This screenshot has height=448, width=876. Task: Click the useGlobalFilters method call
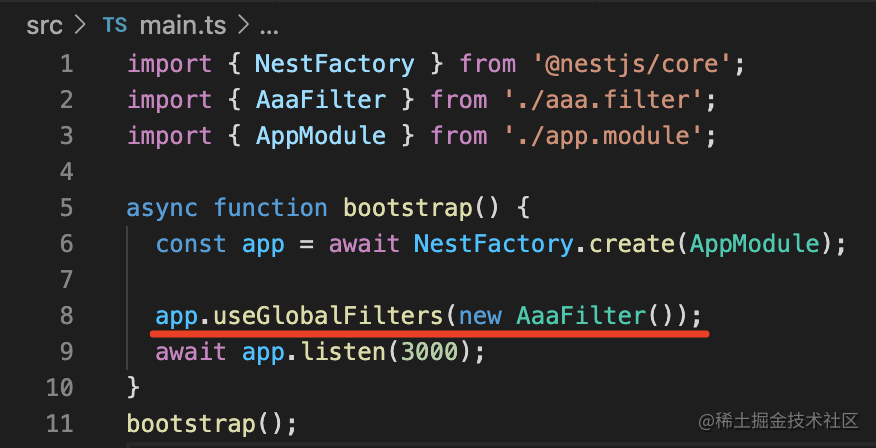click(x=329, y=316)
